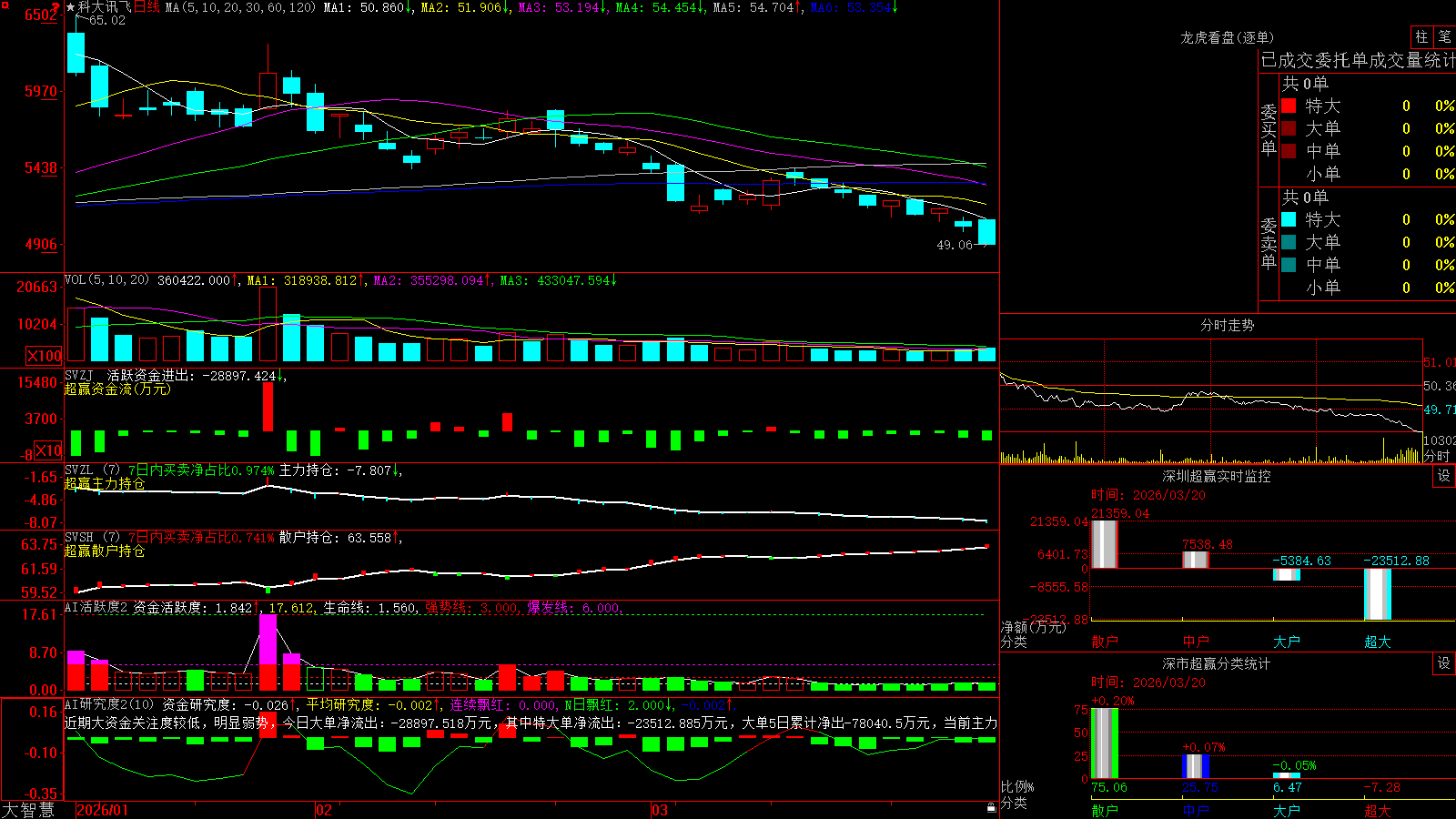Click the X10 scale indicator in SVZJ panel
The height and width of the screenshot is (819, 1456).
point(48,450)
